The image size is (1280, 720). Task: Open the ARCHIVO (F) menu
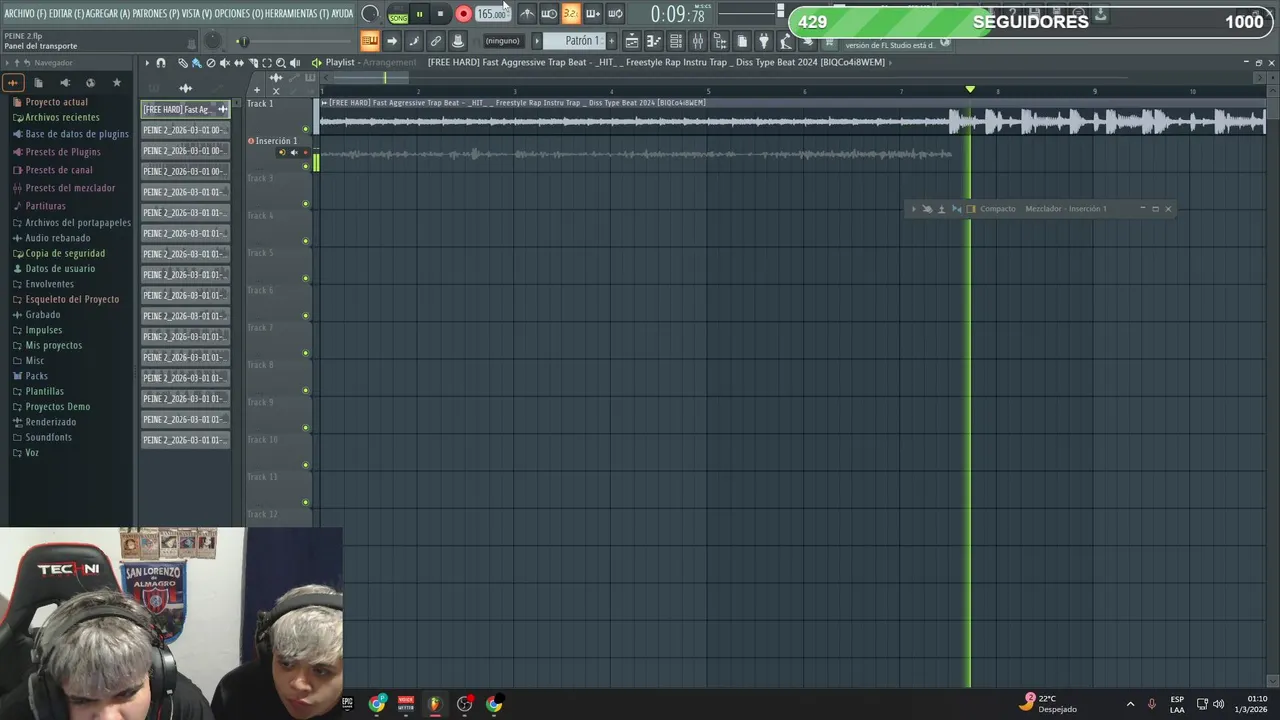coord(25,14)
